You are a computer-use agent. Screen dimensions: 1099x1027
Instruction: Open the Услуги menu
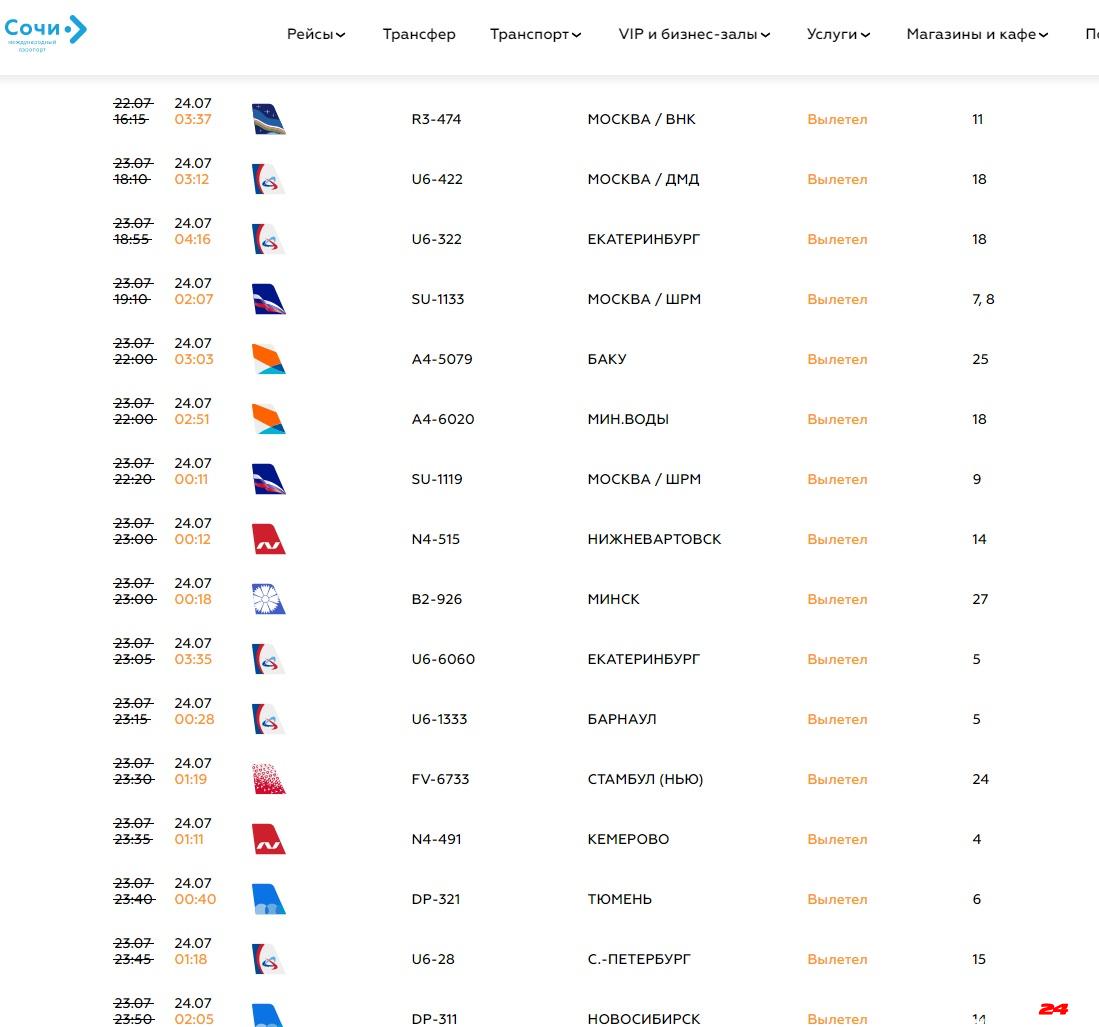pos(838,34)
